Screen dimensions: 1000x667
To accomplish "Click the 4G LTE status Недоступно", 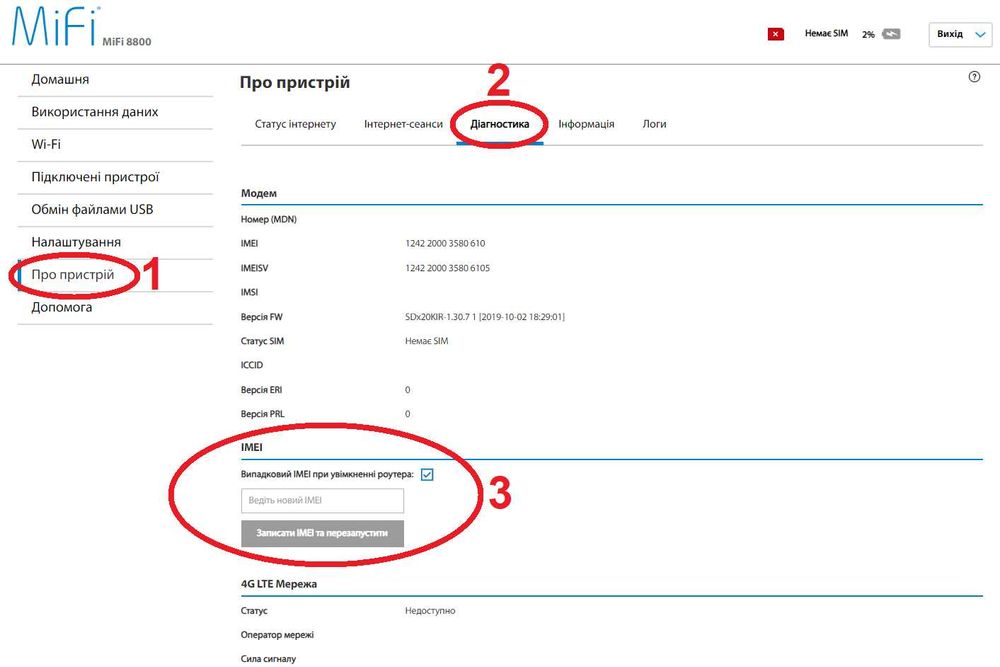I will click(x=430, y=610).
